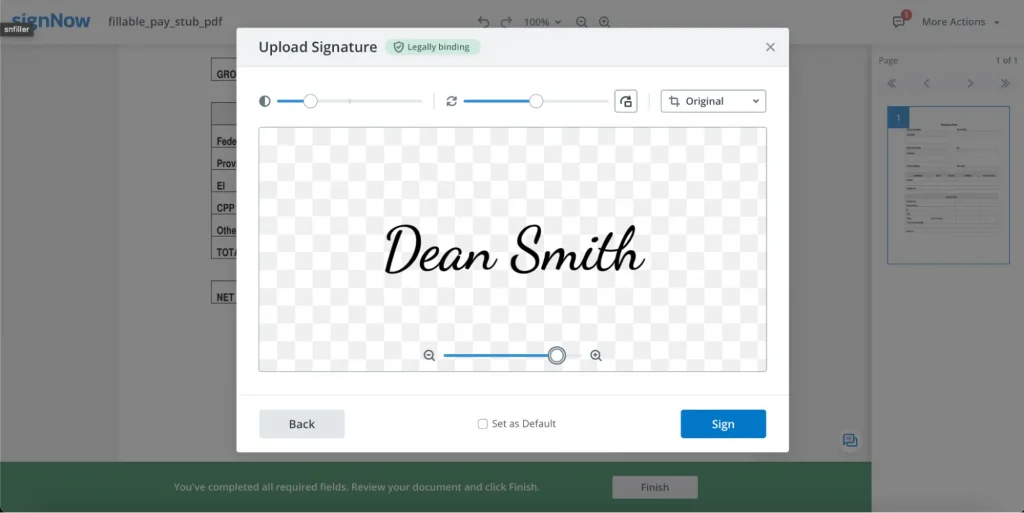Click zoom out magnifier in document toolbar

(582, 21)
